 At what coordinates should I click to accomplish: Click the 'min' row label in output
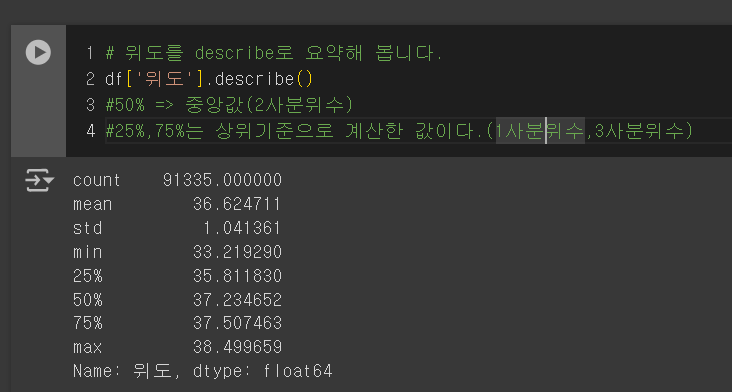[87, 252]
